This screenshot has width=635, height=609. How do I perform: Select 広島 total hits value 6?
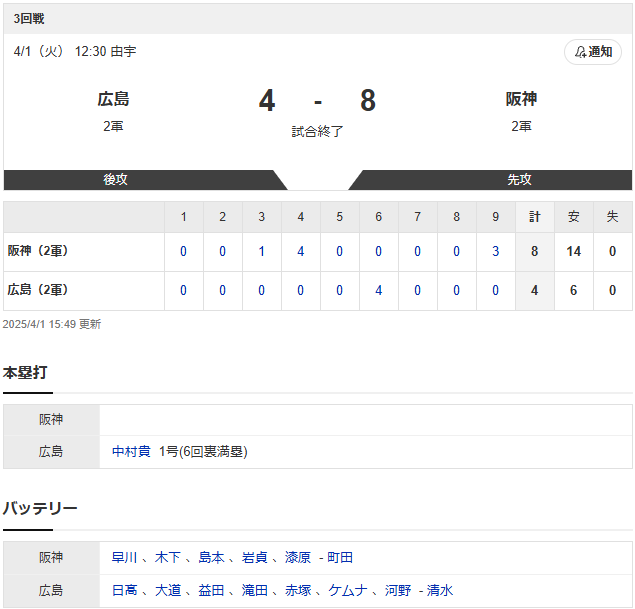tap(573, 290)
